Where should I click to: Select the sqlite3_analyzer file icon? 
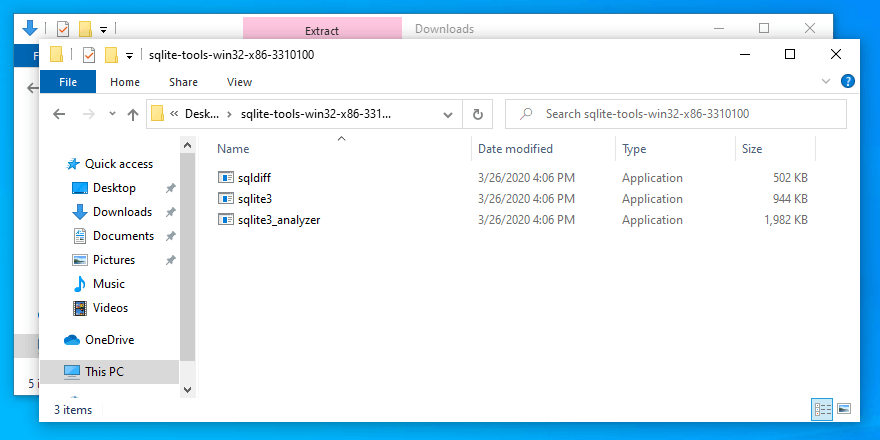point(226,220)
